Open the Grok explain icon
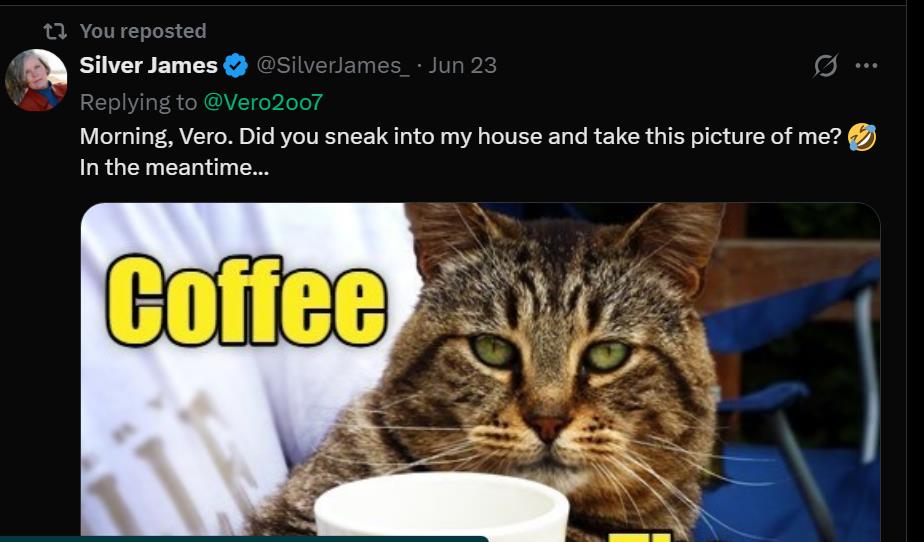Image resolution: width=924 pixels, height=542 pixels. pyautogui.click(x=825, y=65)
